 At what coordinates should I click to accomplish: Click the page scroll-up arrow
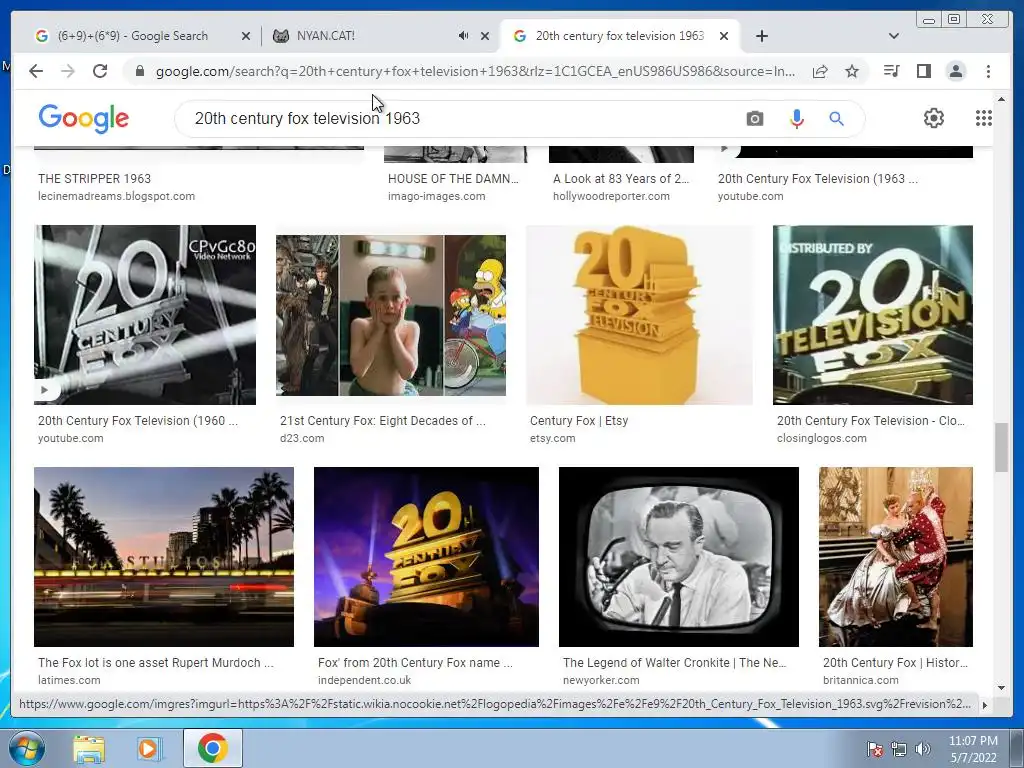[1001, 99]
